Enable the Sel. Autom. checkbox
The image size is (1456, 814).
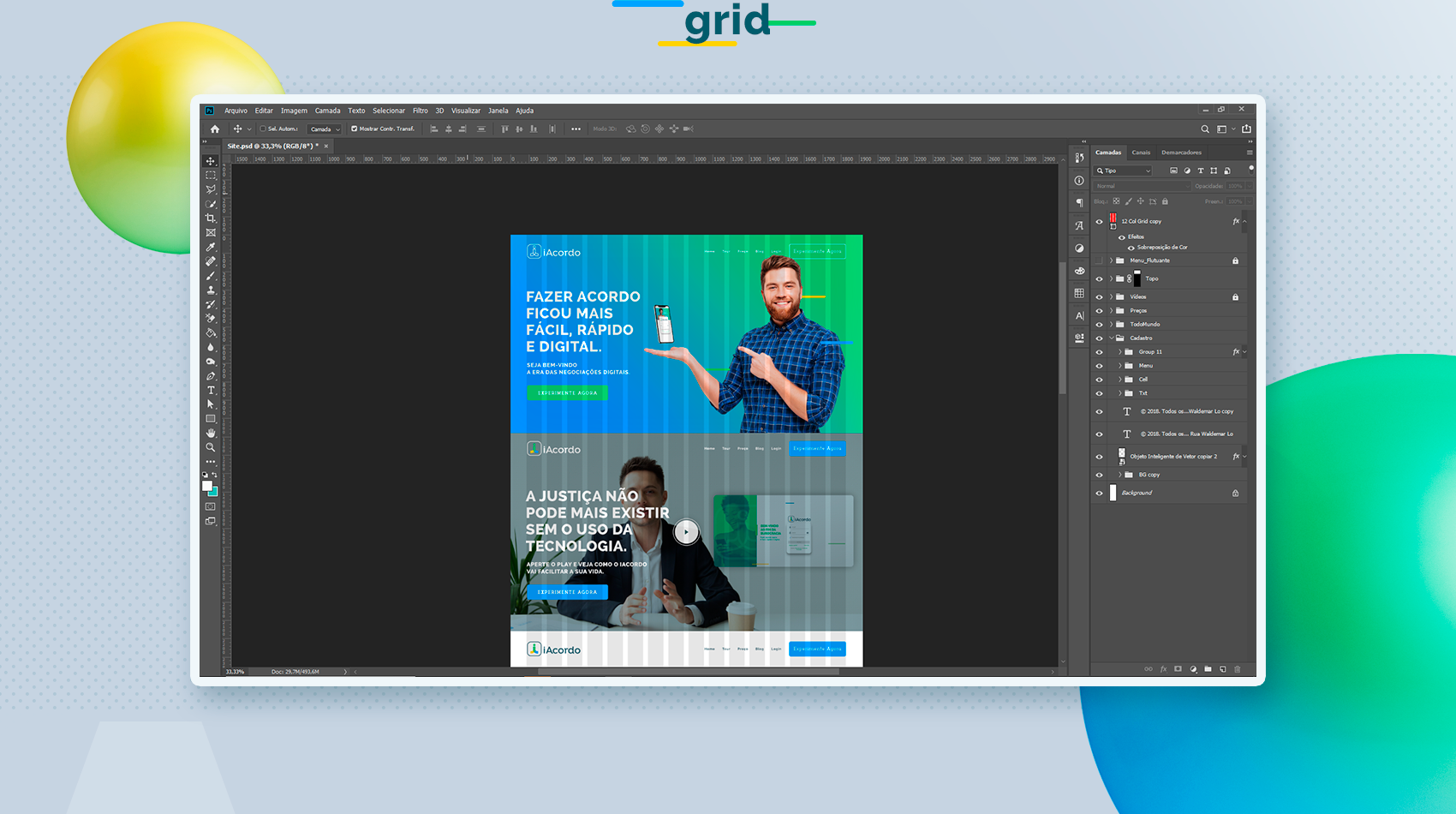coord(263,129)
